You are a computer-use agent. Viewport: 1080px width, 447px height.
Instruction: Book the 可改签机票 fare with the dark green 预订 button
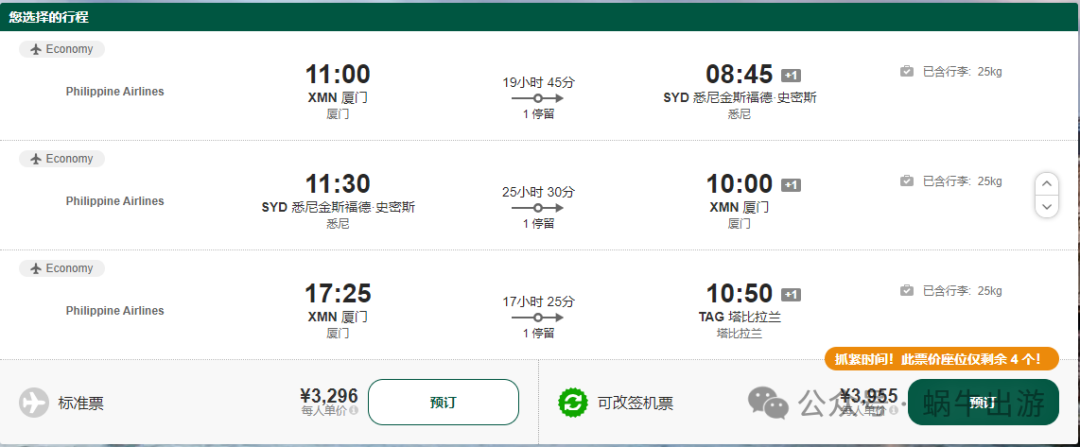[983, 402]
